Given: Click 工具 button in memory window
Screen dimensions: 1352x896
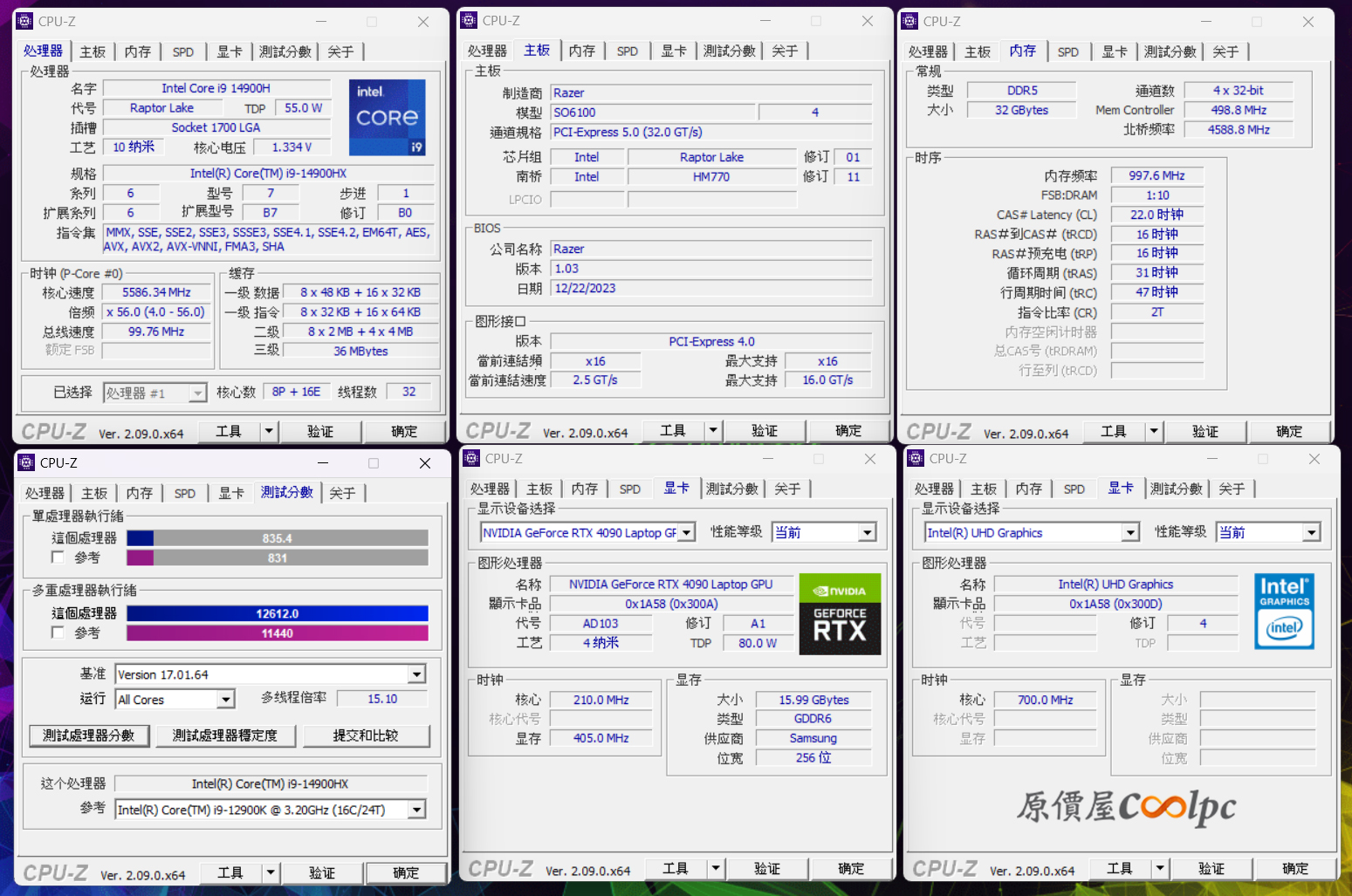Looking at the screenshot, I should [1114, 432].
